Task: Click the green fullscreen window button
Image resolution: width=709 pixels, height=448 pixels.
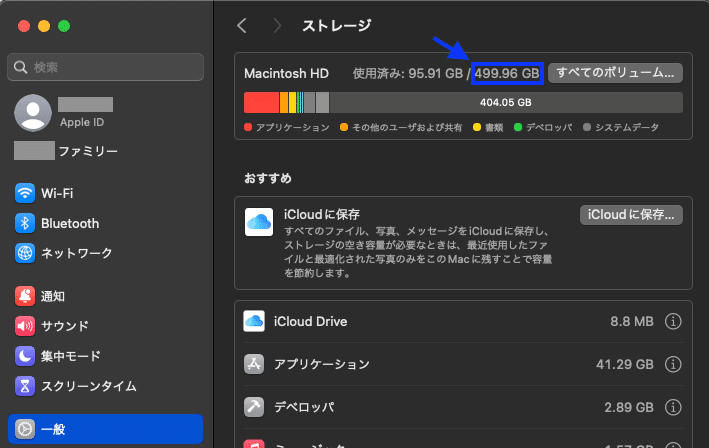Action: (x=64, y=26)
